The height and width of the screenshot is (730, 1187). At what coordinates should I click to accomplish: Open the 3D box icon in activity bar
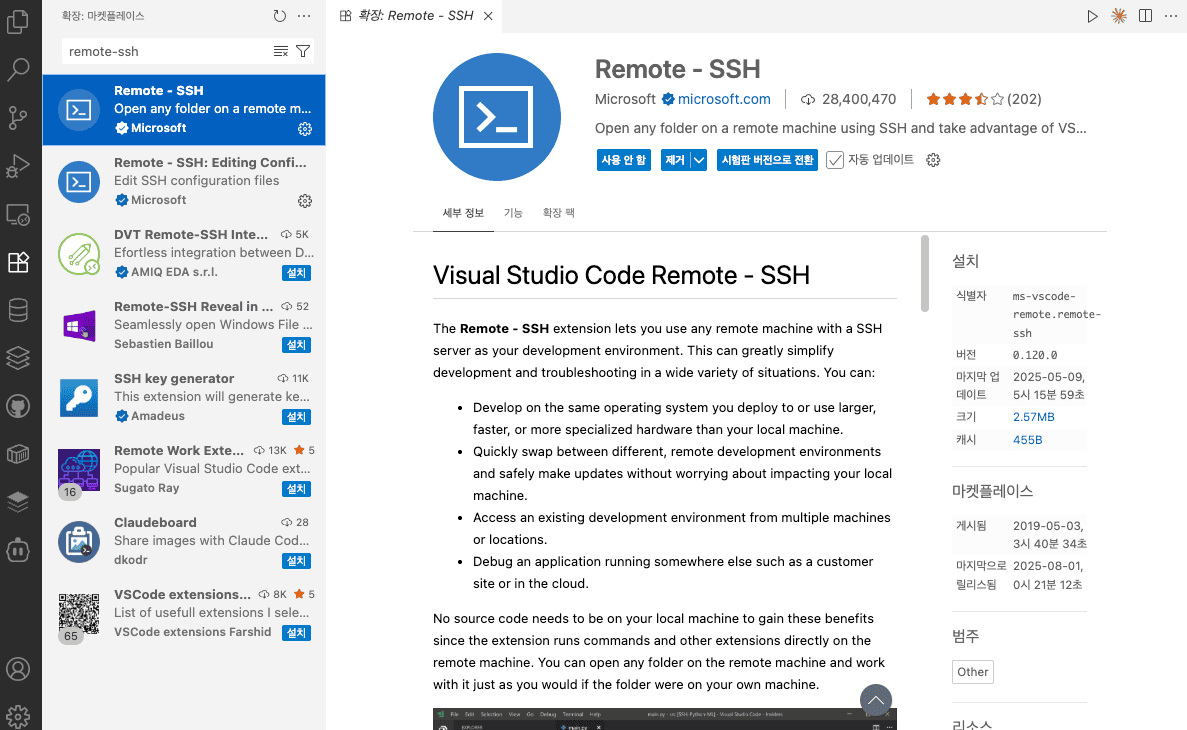point(17,454)
